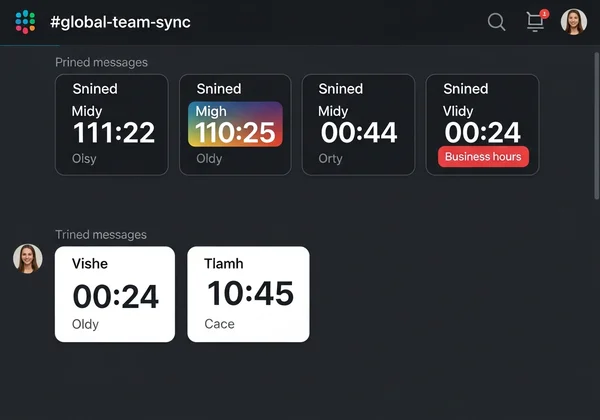This screenshot has height=420, width=600.
Task: Click the profile avatar in top bar
Action: 574,22
